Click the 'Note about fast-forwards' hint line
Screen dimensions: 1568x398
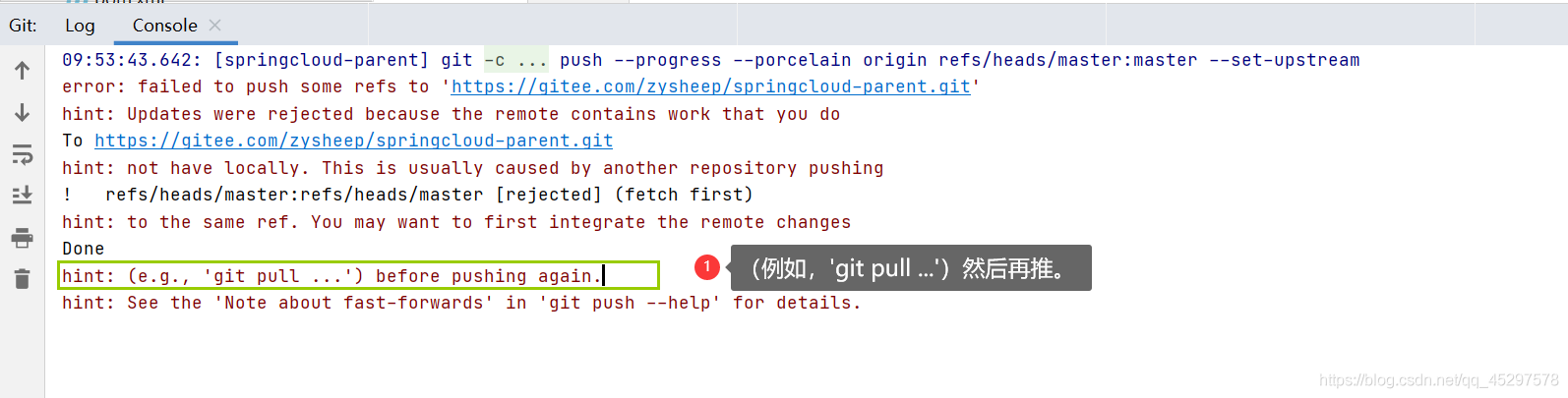pos(461,304)
